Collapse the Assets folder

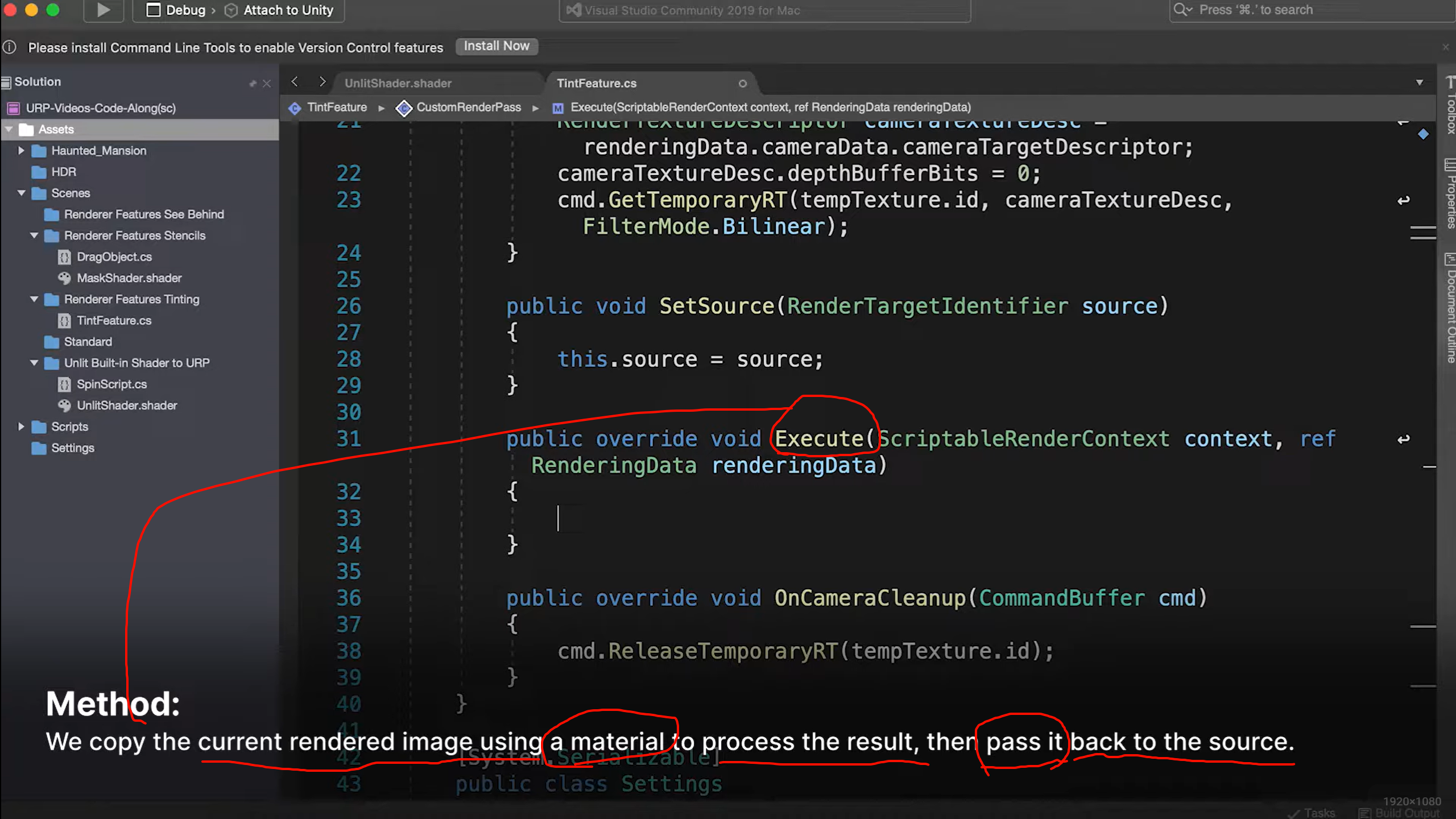tap(9, 130)
